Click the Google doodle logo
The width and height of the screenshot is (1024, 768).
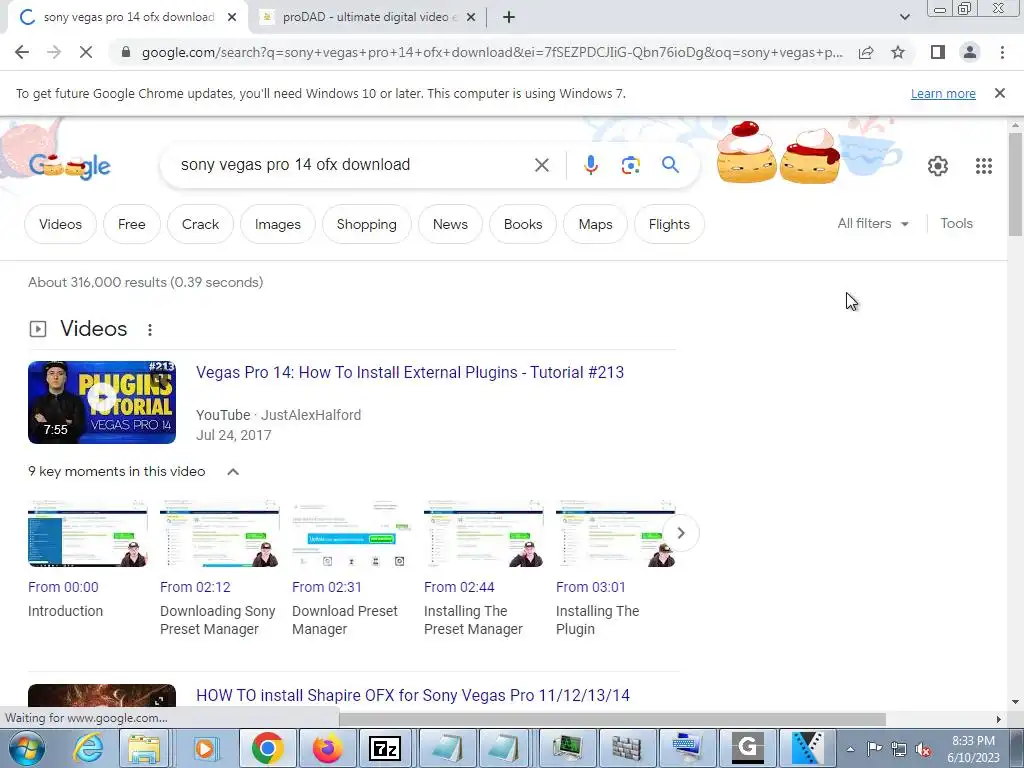(70, 167)
